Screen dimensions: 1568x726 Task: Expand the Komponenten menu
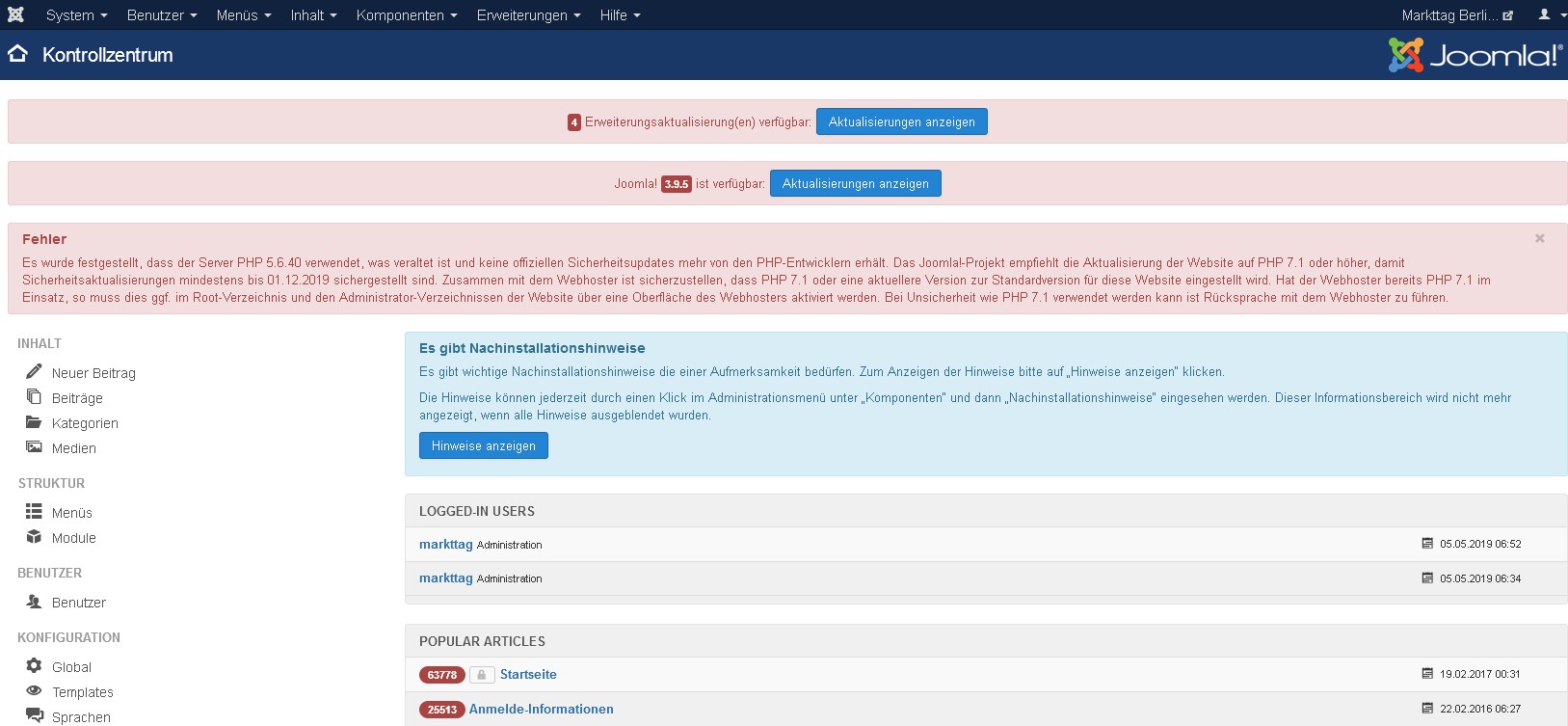(407, 14)
